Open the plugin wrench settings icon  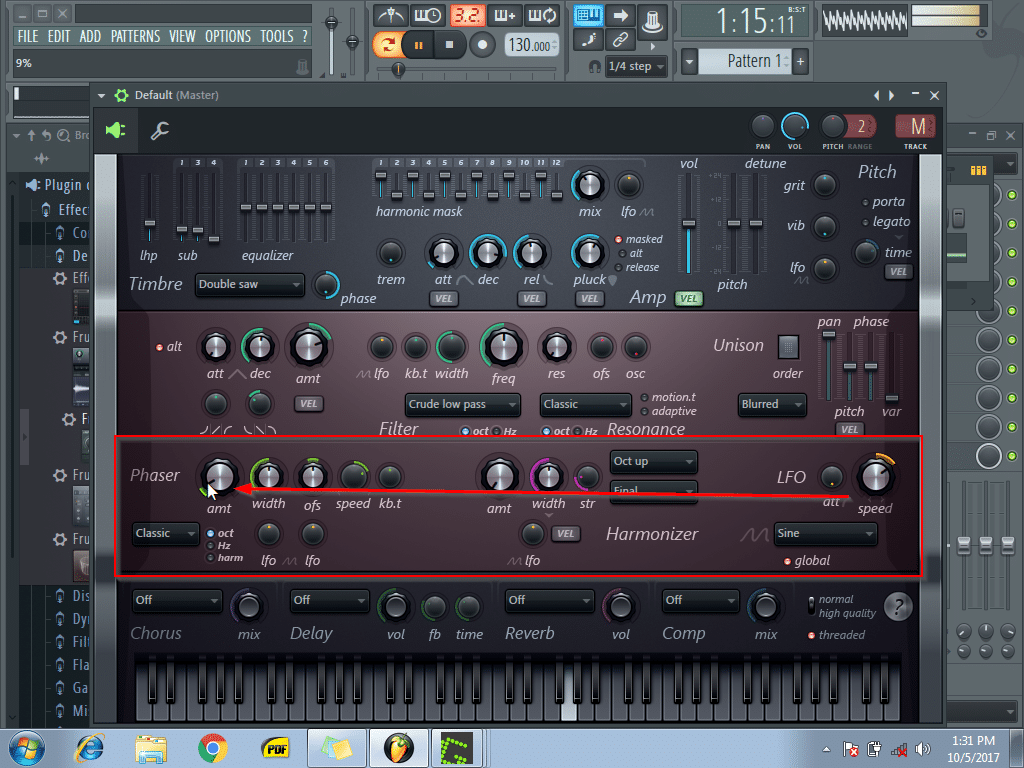pos(159,131)
